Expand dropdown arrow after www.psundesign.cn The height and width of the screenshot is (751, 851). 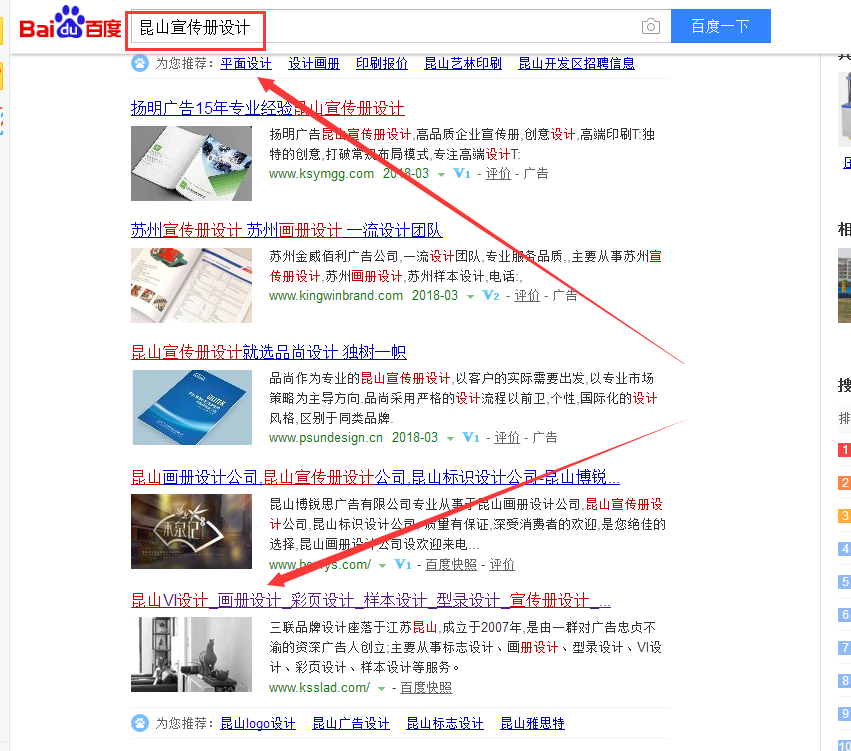[x=450, y=438]
